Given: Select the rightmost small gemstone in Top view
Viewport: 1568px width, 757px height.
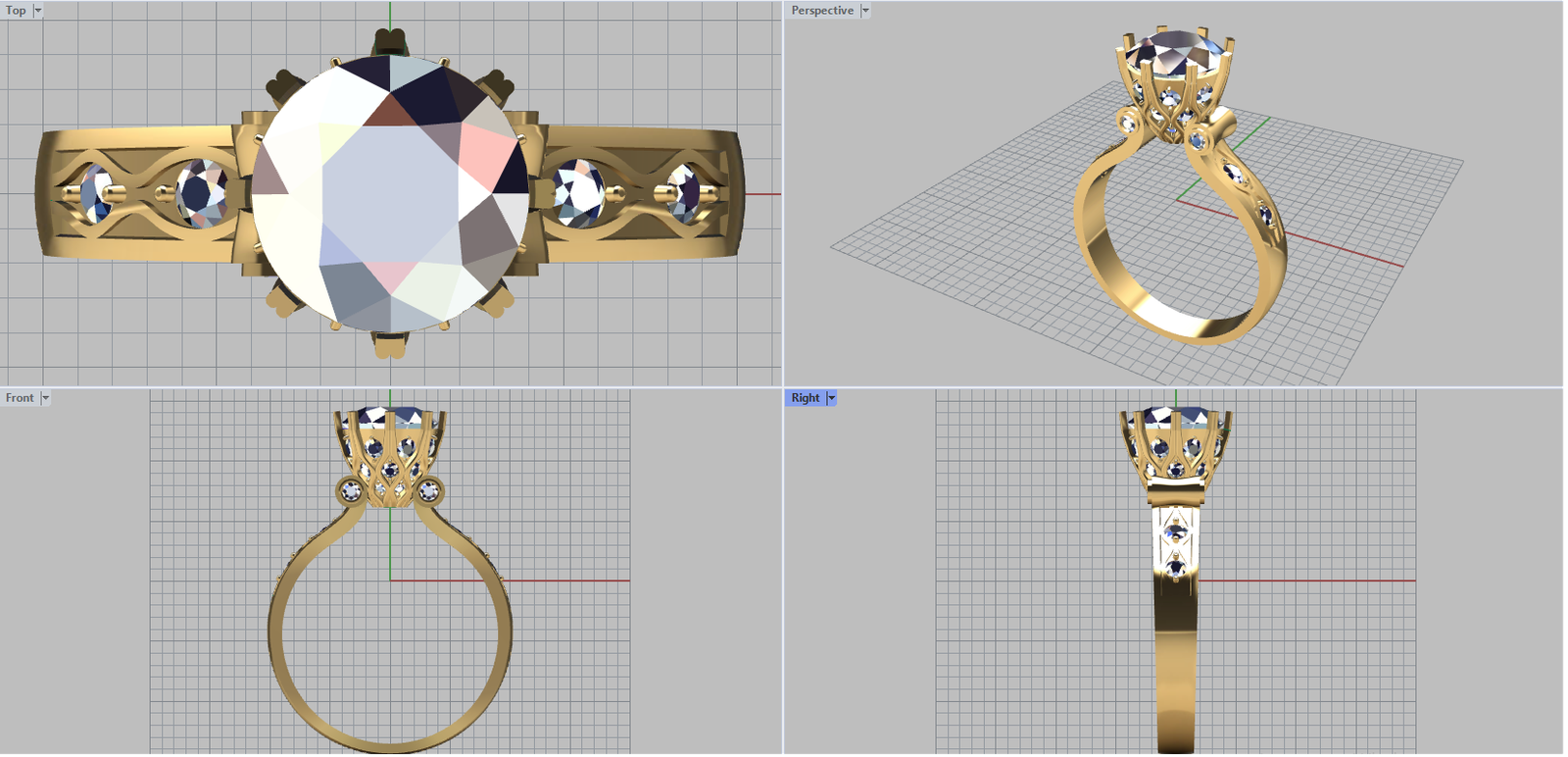Looking at the screenshot, I should click(x=683, y=192).
